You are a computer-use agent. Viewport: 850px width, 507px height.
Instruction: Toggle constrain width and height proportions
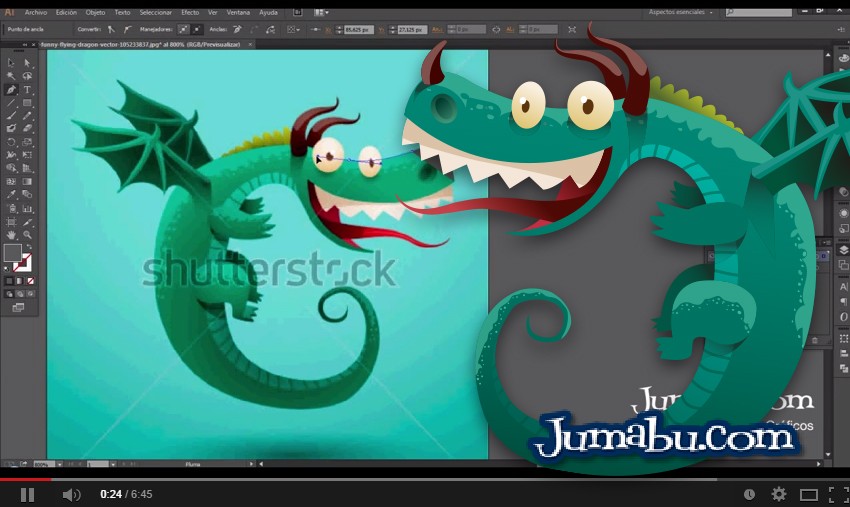click(x=496, y=29)
